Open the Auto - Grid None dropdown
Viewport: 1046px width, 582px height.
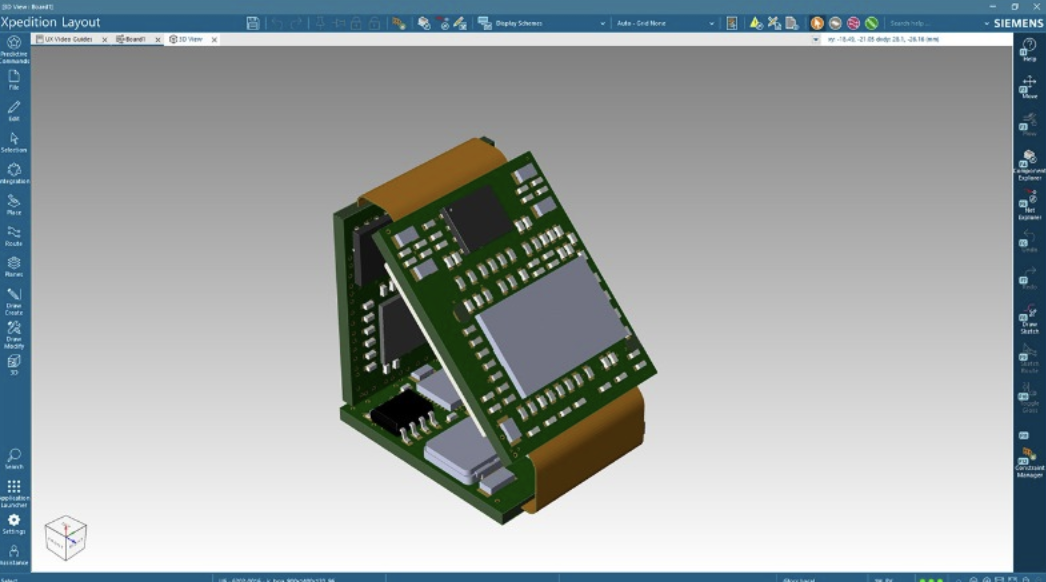point(712,23)
